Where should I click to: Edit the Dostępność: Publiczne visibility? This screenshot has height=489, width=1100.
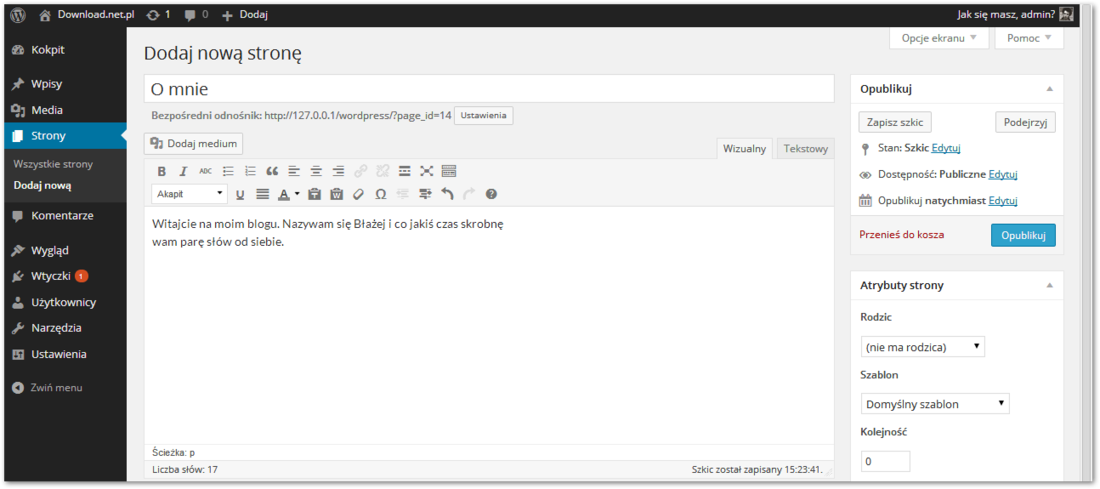1003,175
